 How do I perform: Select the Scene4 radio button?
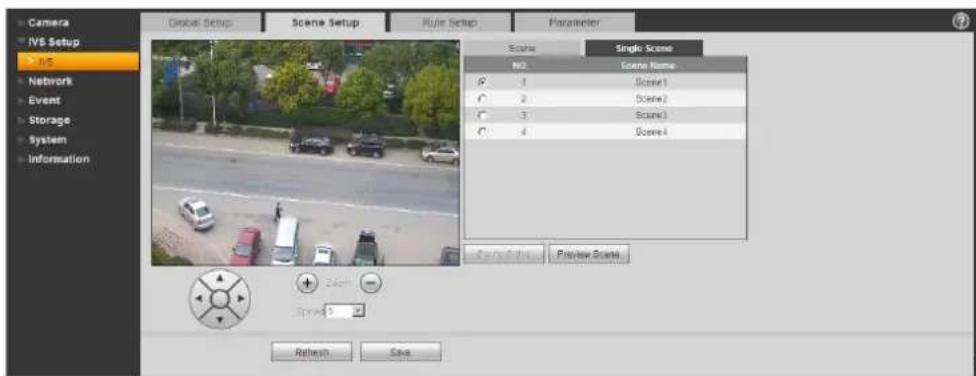(482, 131)
